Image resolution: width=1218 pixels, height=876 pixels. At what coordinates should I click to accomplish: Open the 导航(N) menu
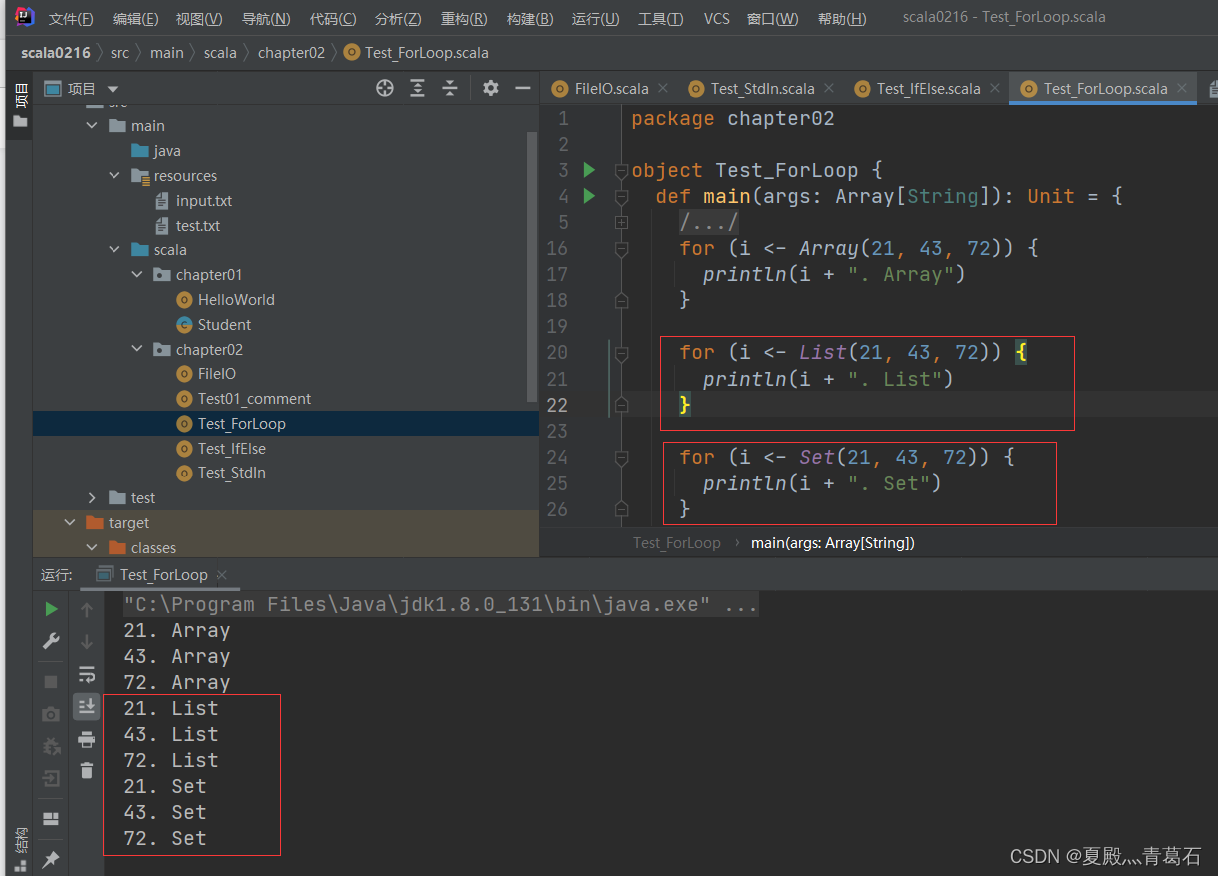tap(266, 19)
